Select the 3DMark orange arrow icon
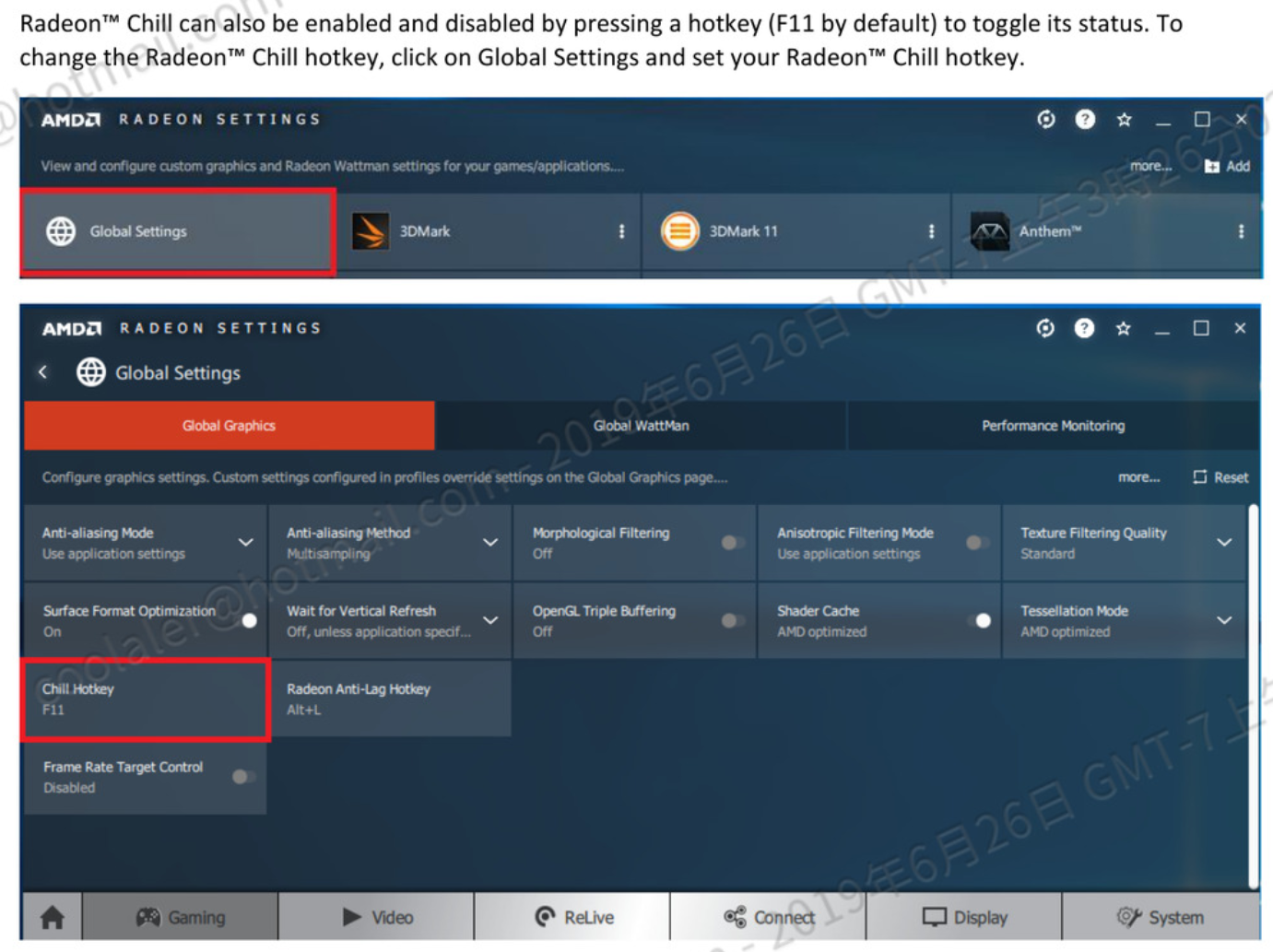The image size is (1273, 952). coord(371,231)
